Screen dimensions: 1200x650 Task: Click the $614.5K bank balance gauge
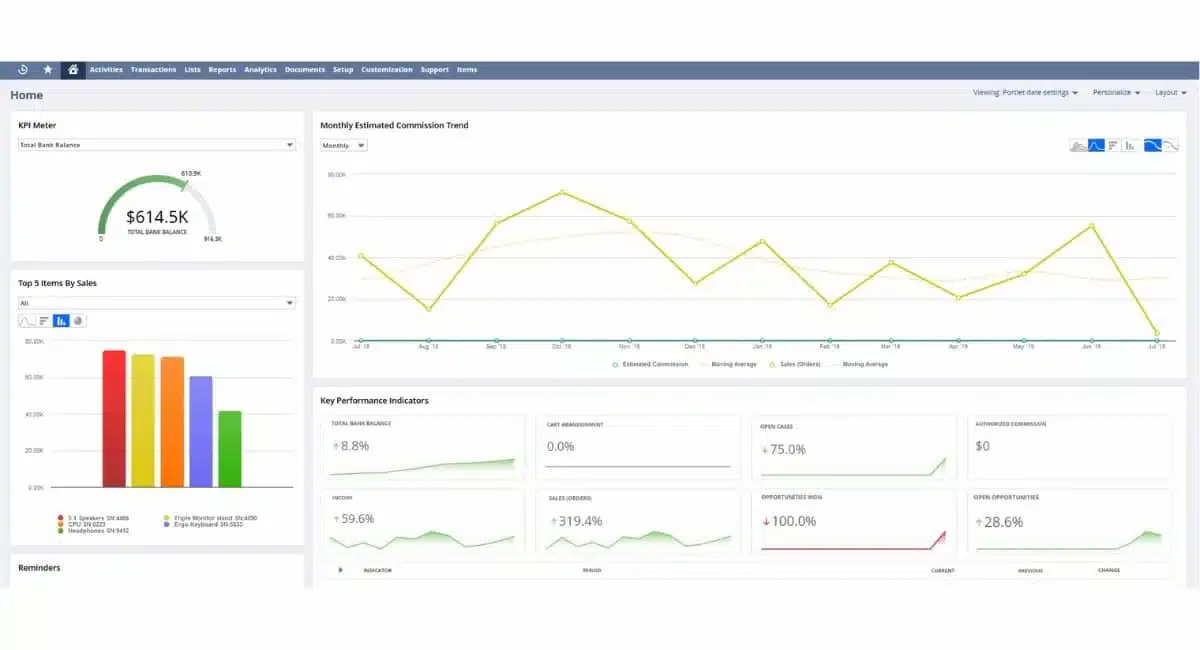pyautogui.click(x=158, y=207)
